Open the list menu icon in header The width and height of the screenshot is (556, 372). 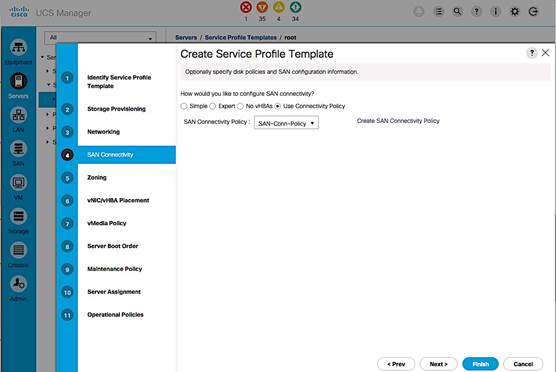[x=439, y=12]
